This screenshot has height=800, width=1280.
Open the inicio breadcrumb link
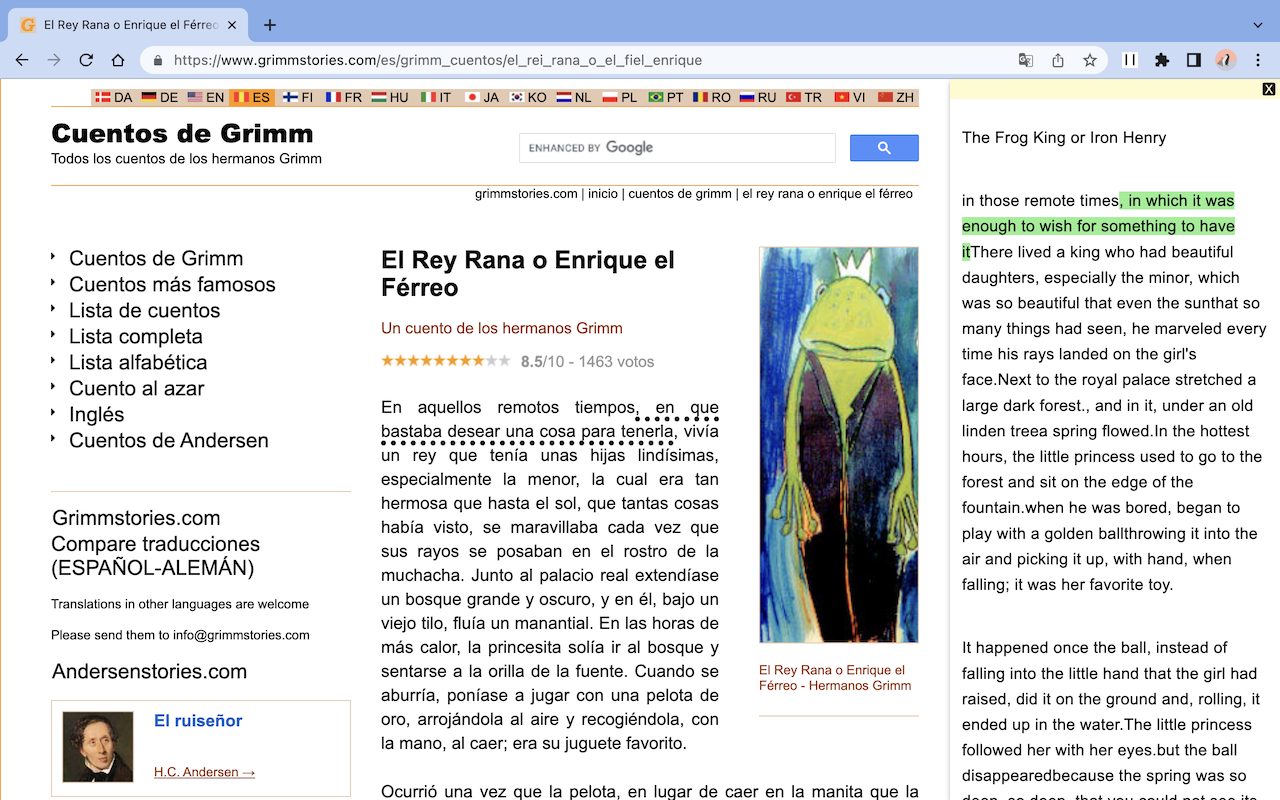pyautogui.click(x=603, y=194)
